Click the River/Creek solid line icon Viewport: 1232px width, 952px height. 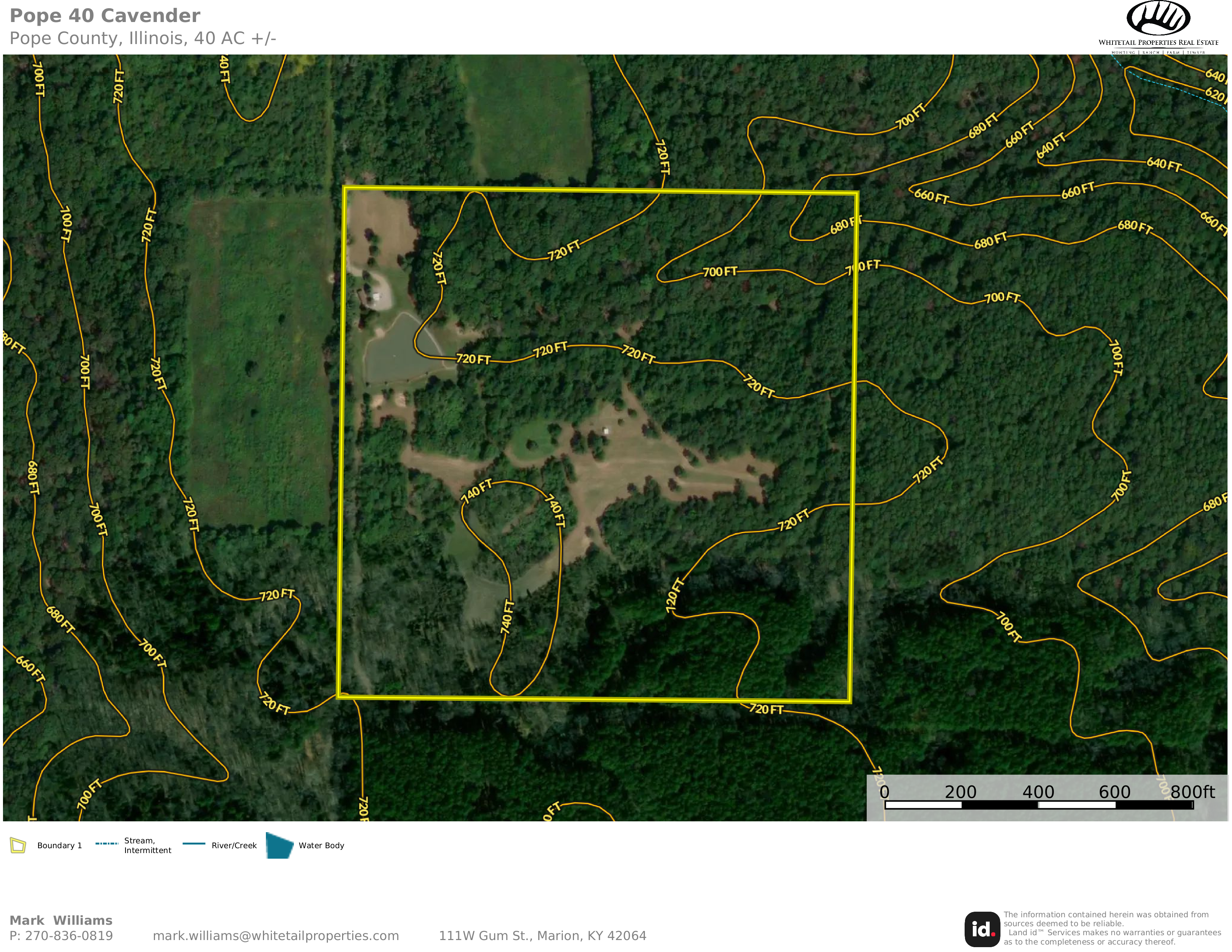tap(193, 844)
